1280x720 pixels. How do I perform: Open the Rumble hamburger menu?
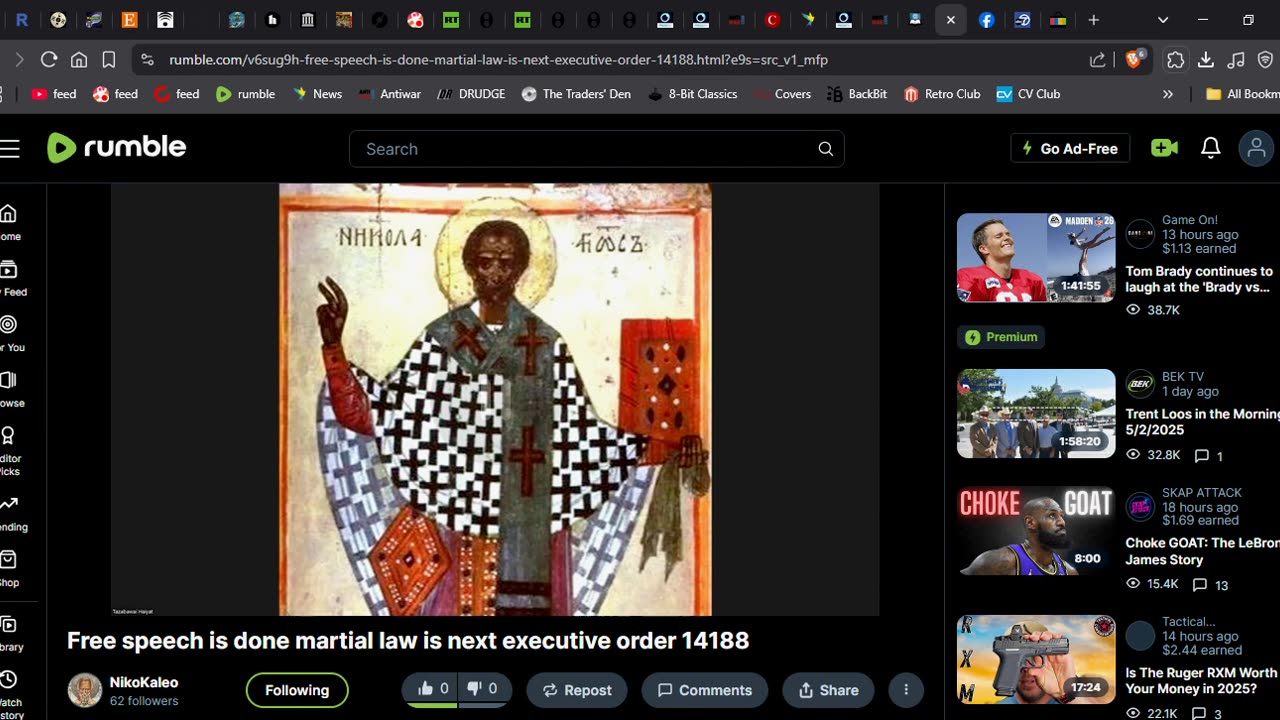coord(10,149)
